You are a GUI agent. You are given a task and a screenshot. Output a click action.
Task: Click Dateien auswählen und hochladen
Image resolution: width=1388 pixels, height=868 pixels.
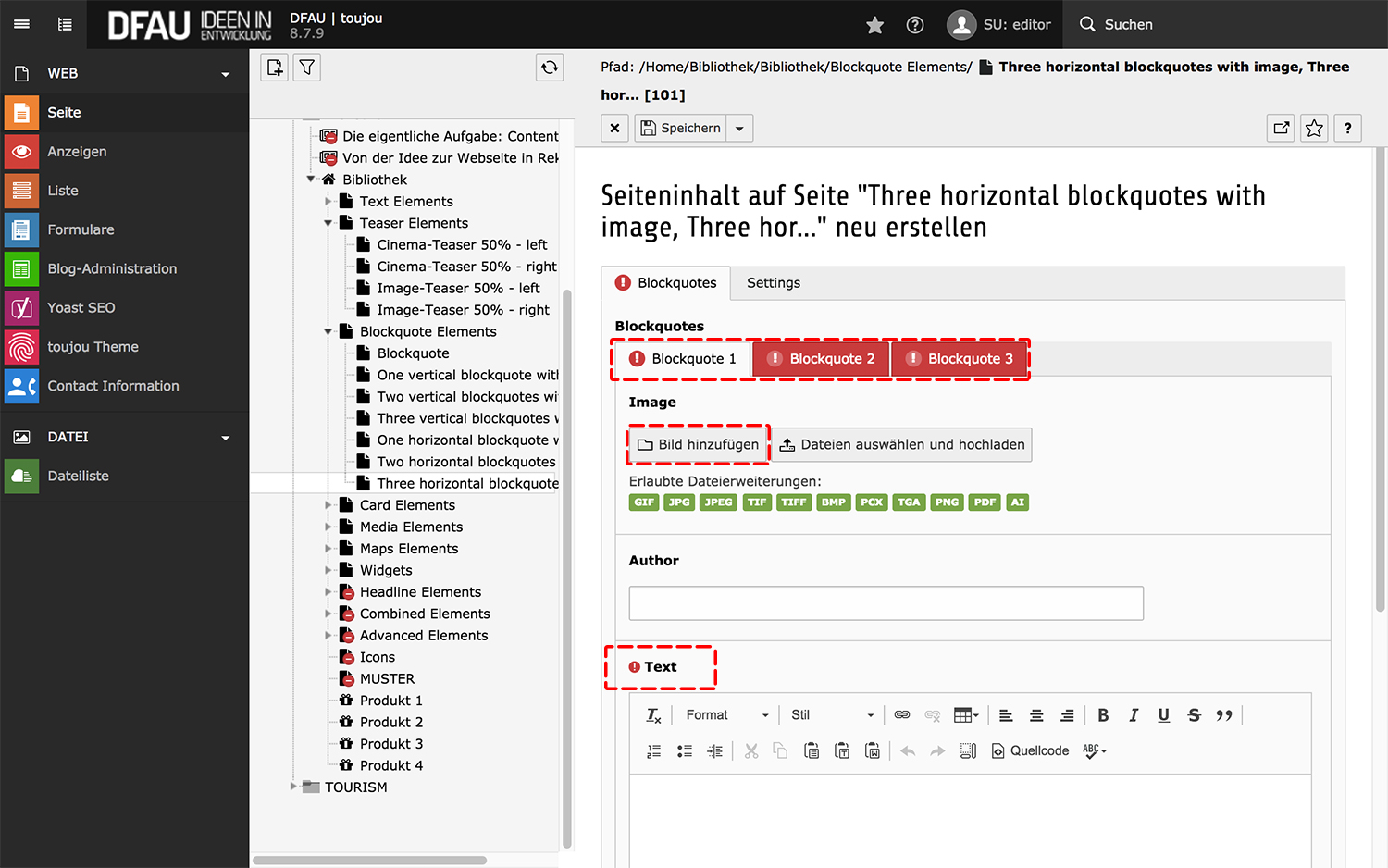coord(902,445)
